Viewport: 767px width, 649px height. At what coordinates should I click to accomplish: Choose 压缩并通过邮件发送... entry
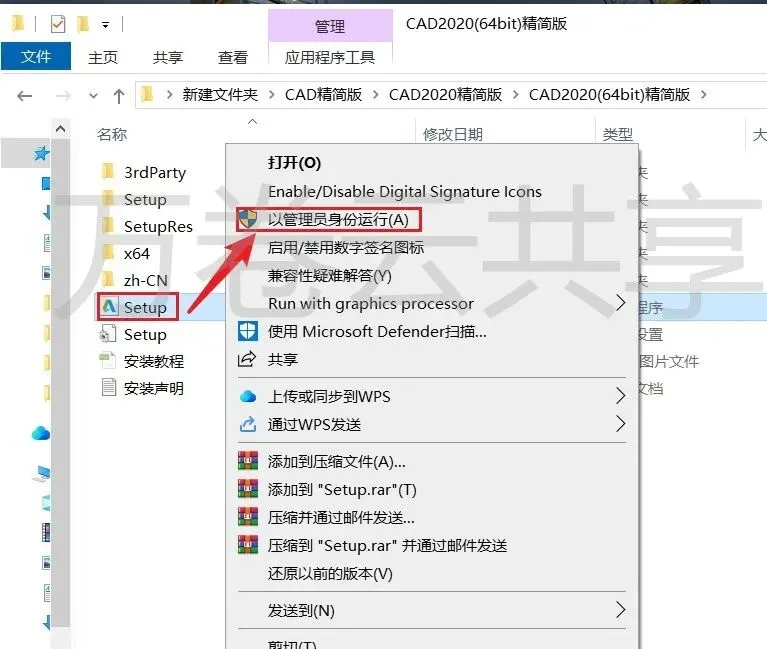point(341,517)
